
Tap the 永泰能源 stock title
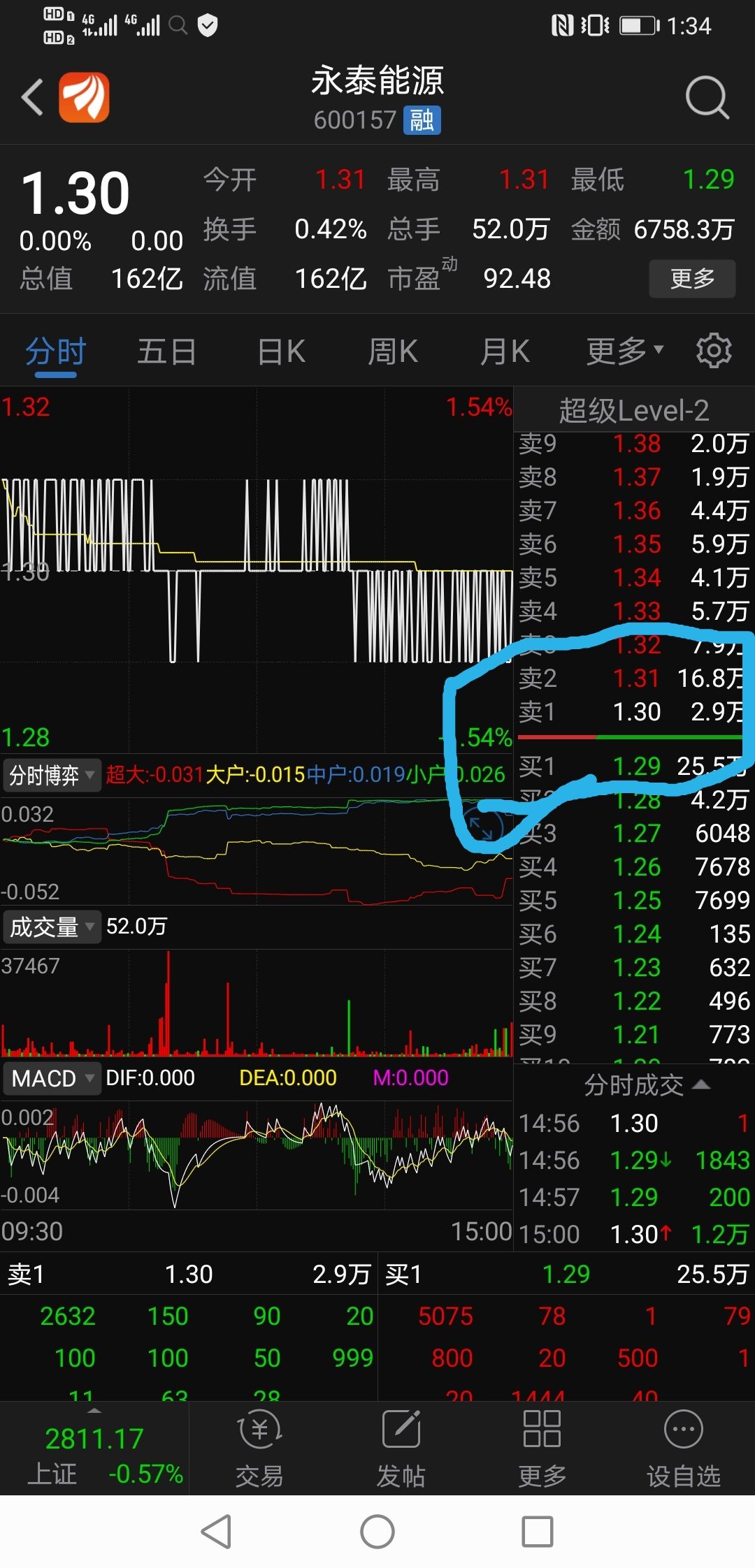pyautogui.click(x=377, y=81)
